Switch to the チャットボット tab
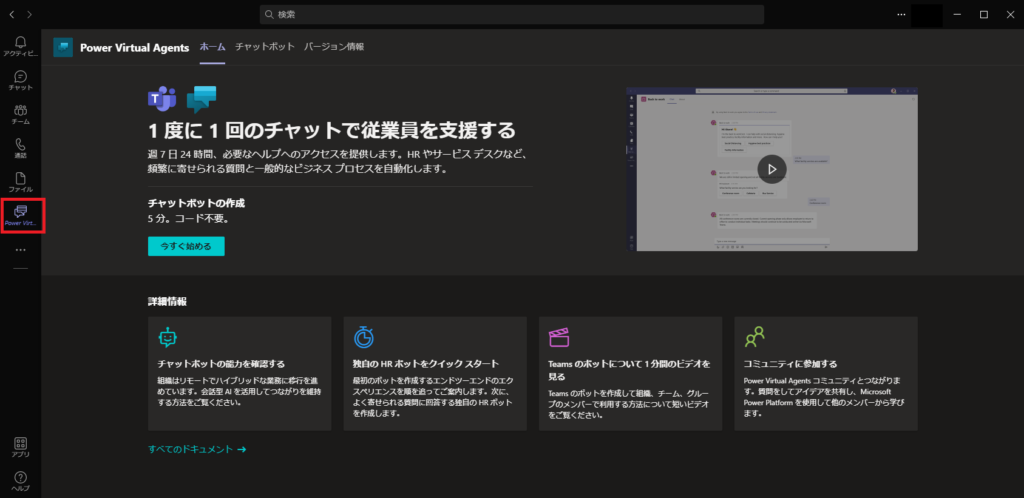This screenshot has width=1024, height=498. [265, 47]
